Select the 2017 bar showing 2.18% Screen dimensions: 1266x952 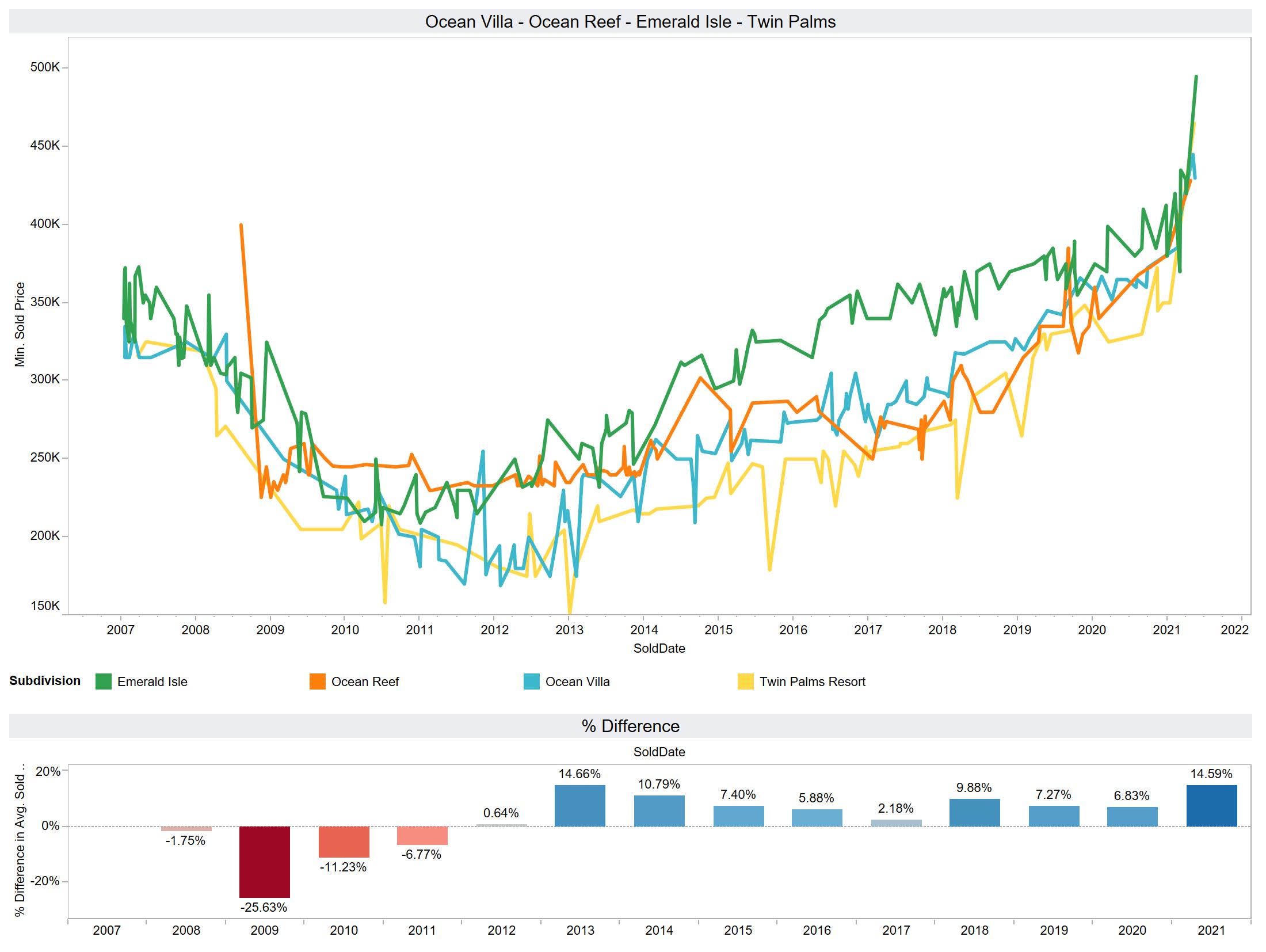[x=896, y=823]
